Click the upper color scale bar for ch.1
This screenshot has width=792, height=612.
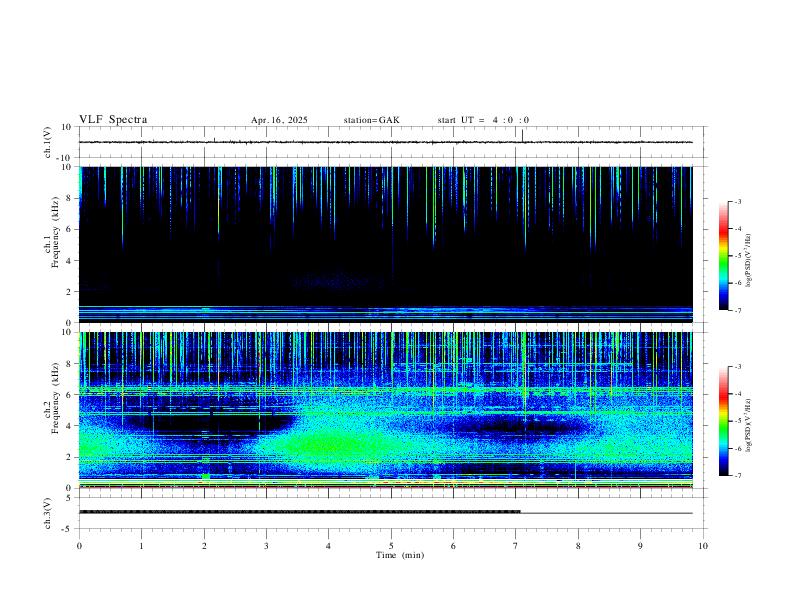pyautogui.click(x=724, y=256)
